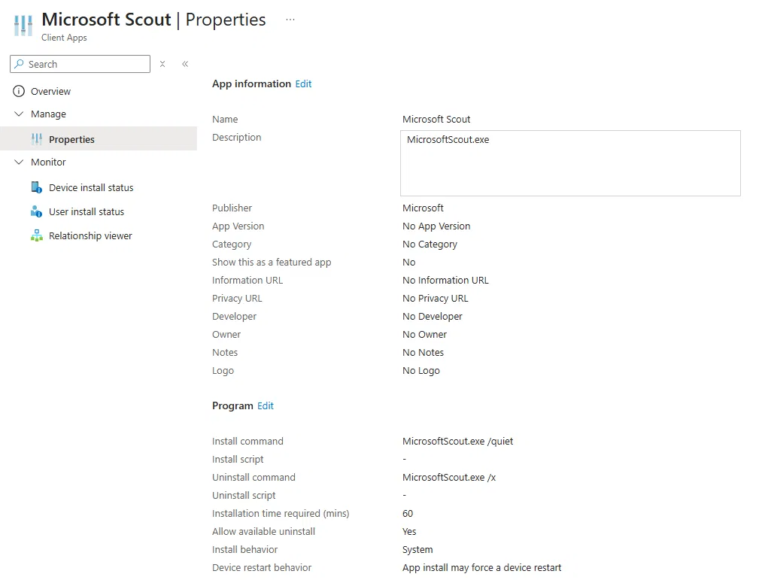This screenshot has height=580, width=768.
Task: Select Properties in the sidebar
Action: [98, 139]
